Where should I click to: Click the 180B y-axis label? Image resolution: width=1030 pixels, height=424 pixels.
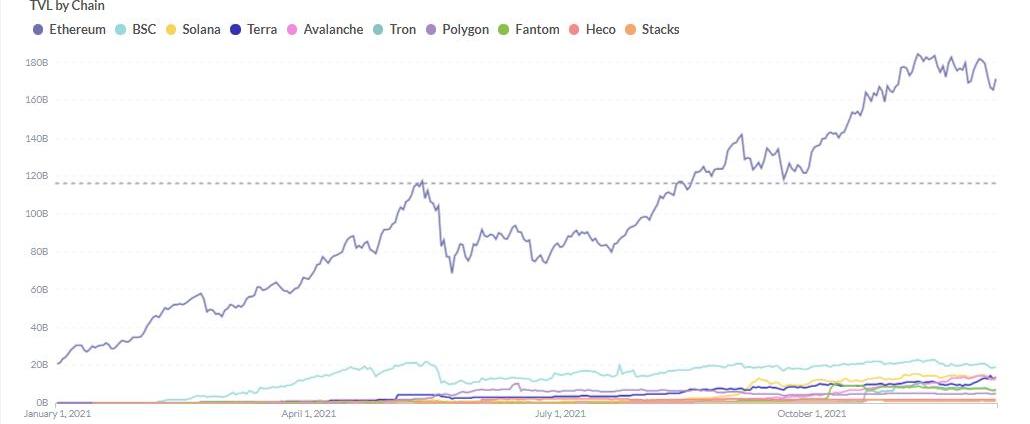pos(37,62)
